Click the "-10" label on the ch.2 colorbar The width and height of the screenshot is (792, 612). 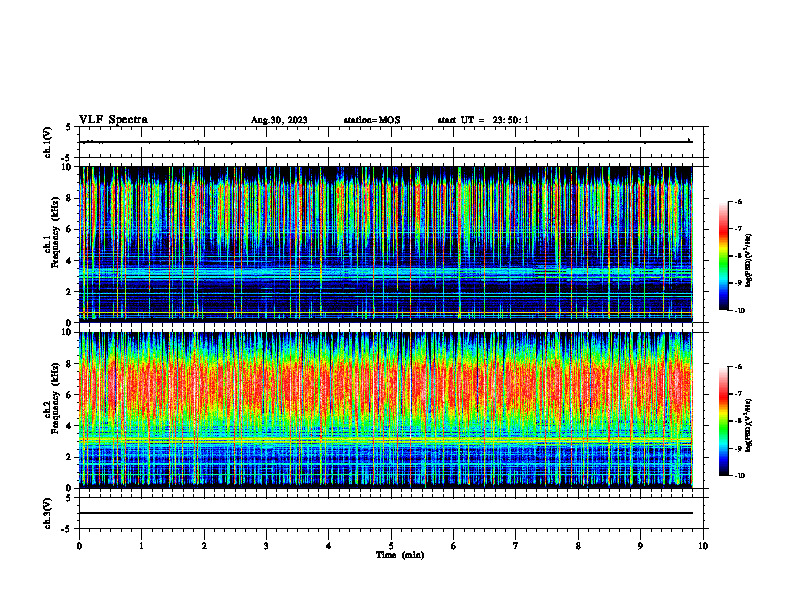point(740,476)
